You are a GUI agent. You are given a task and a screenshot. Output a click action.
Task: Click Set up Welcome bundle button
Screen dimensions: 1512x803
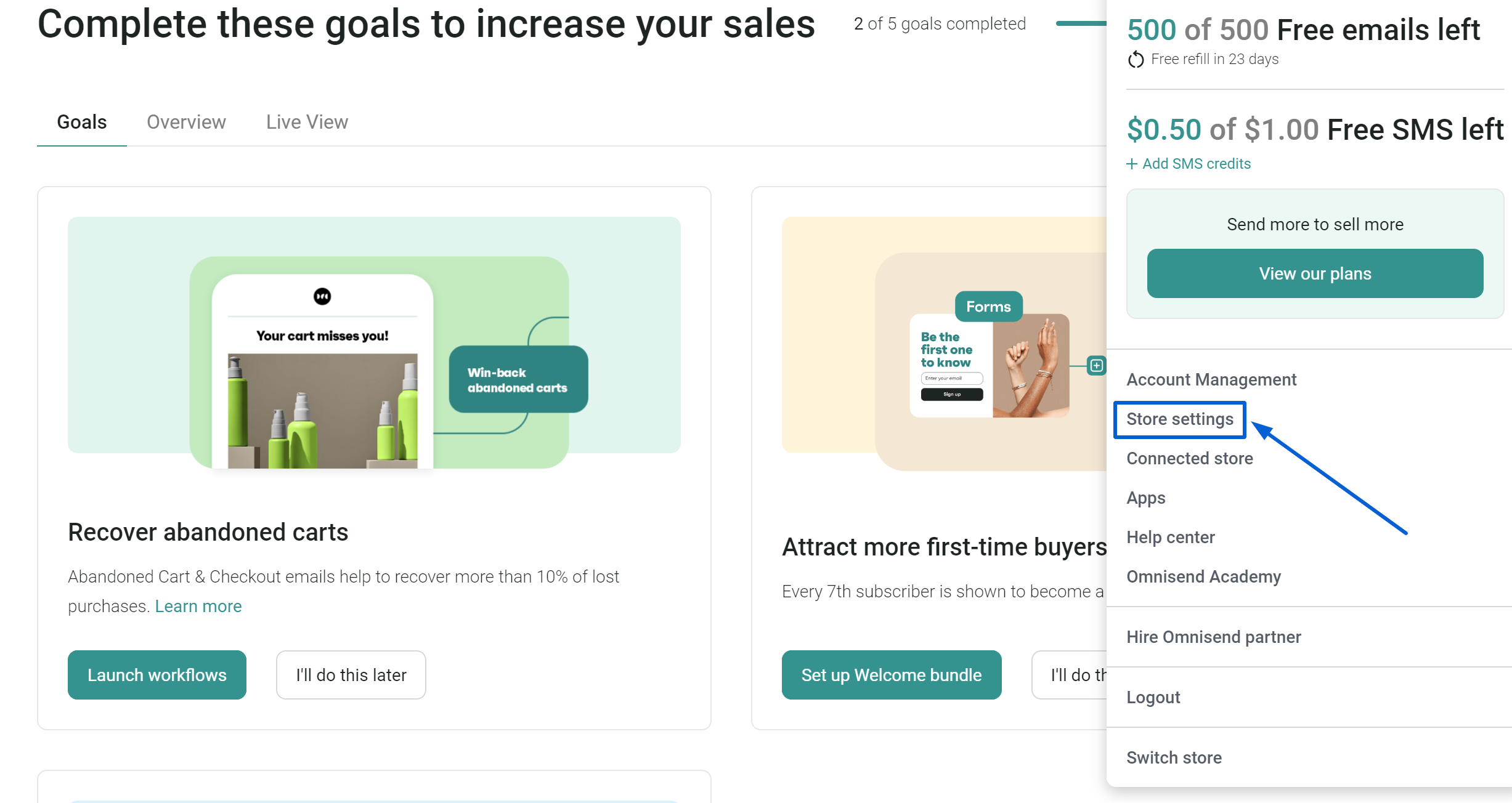[892, 675]
